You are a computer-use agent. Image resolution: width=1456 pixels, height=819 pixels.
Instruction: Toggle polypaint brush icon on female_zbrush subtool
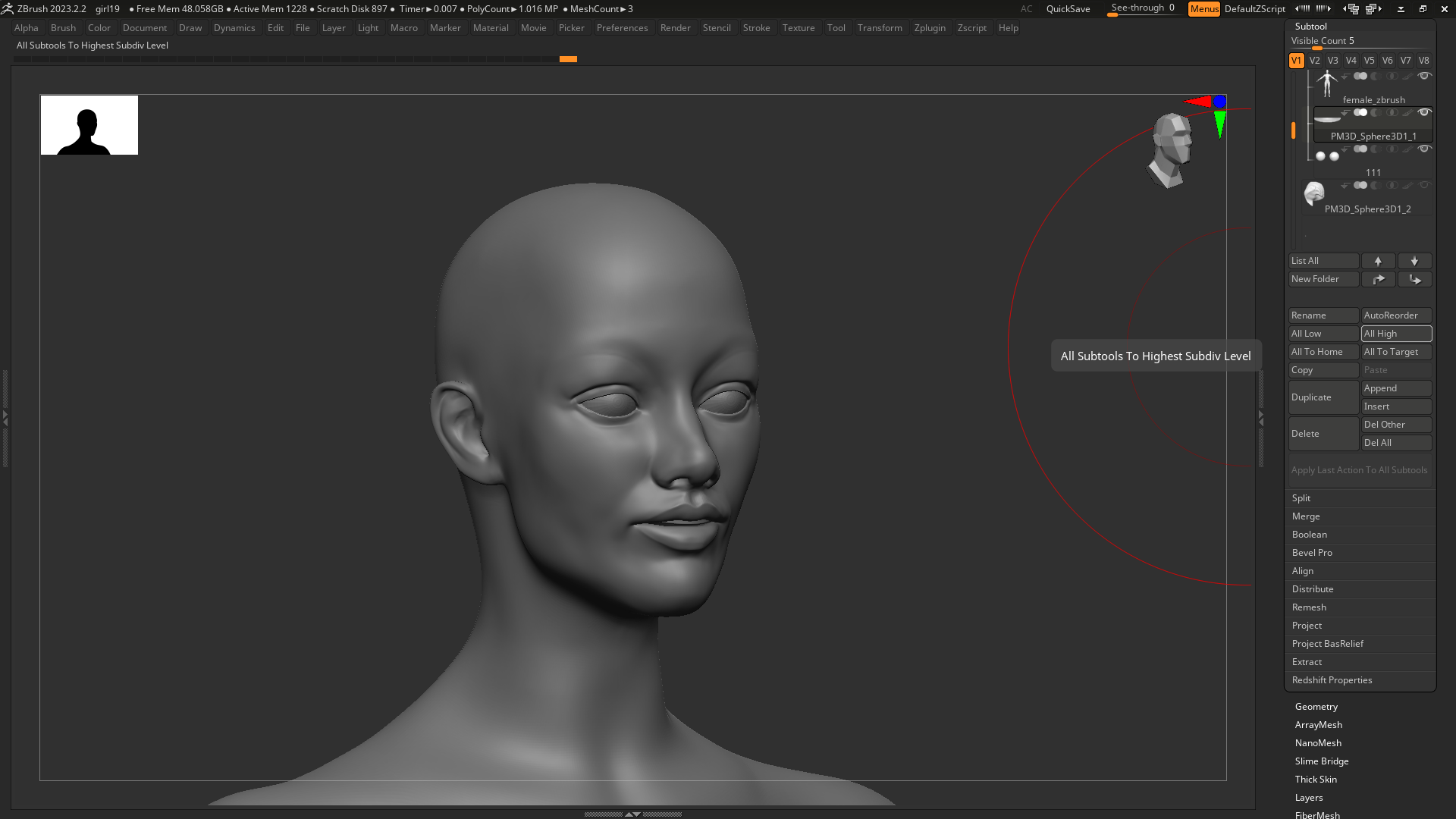(x=1407, y=77)
